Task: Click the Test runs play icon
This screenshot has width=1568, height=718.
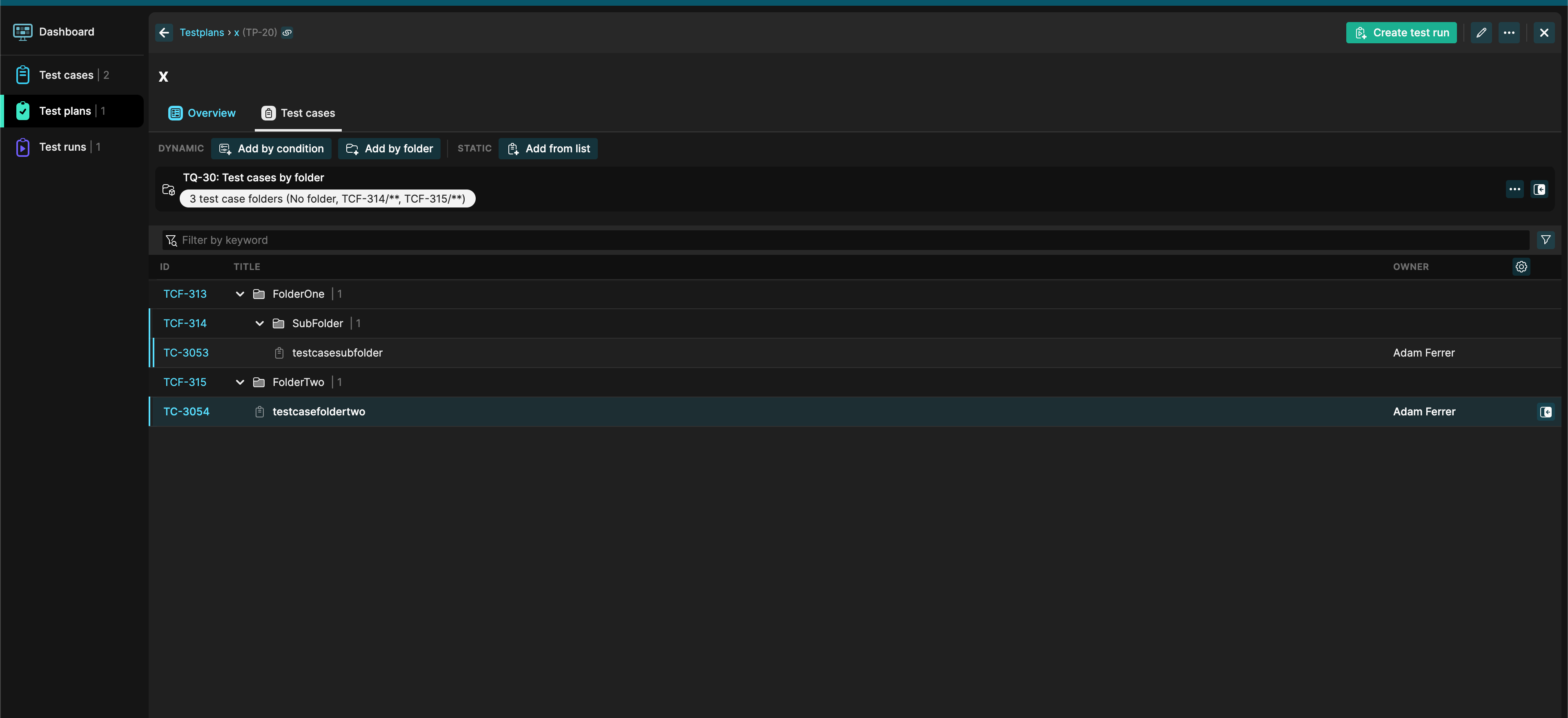Action: tap(22, 147)
